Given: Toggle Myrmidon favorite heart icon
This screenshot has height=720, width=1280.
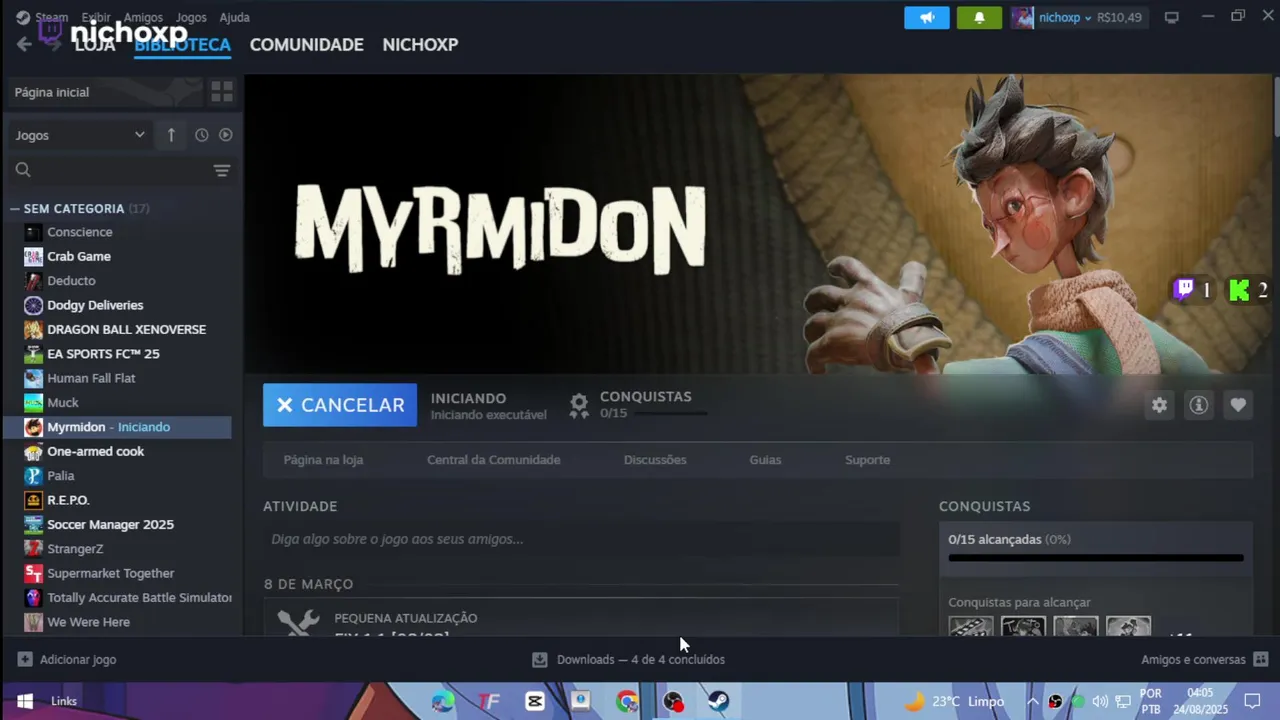Looking at the screenshot, I should tap(1238, 405).
